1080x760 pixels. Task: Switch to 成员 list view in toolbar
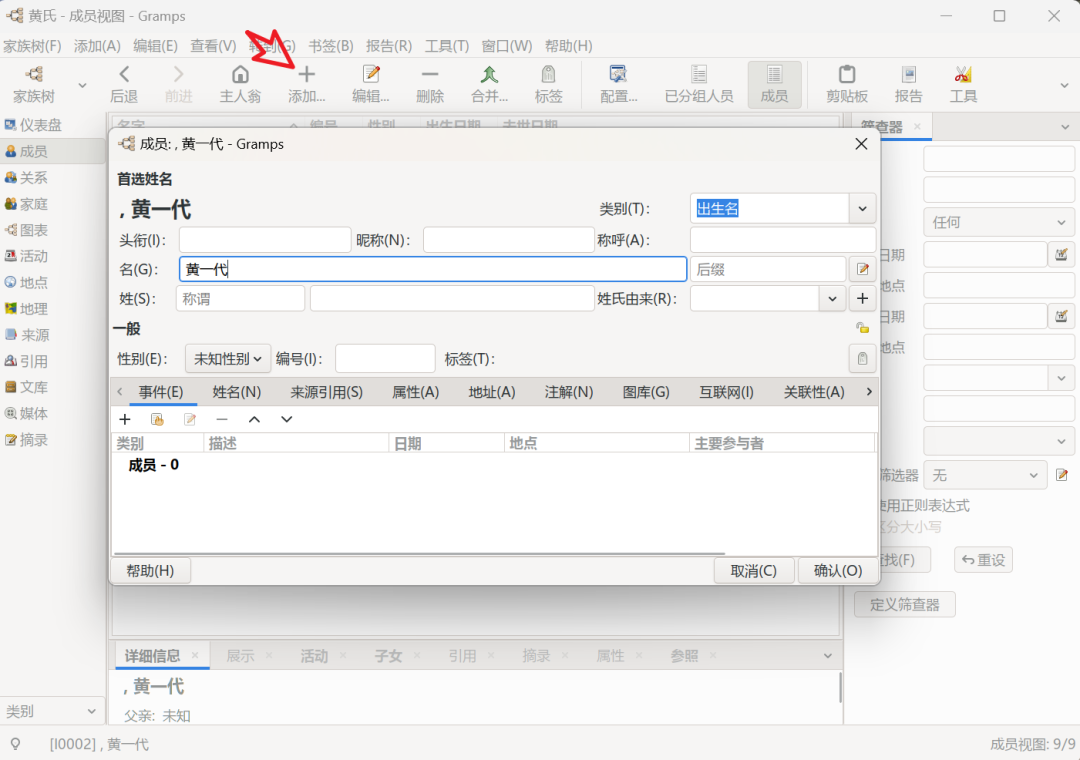tap(774, 84)
